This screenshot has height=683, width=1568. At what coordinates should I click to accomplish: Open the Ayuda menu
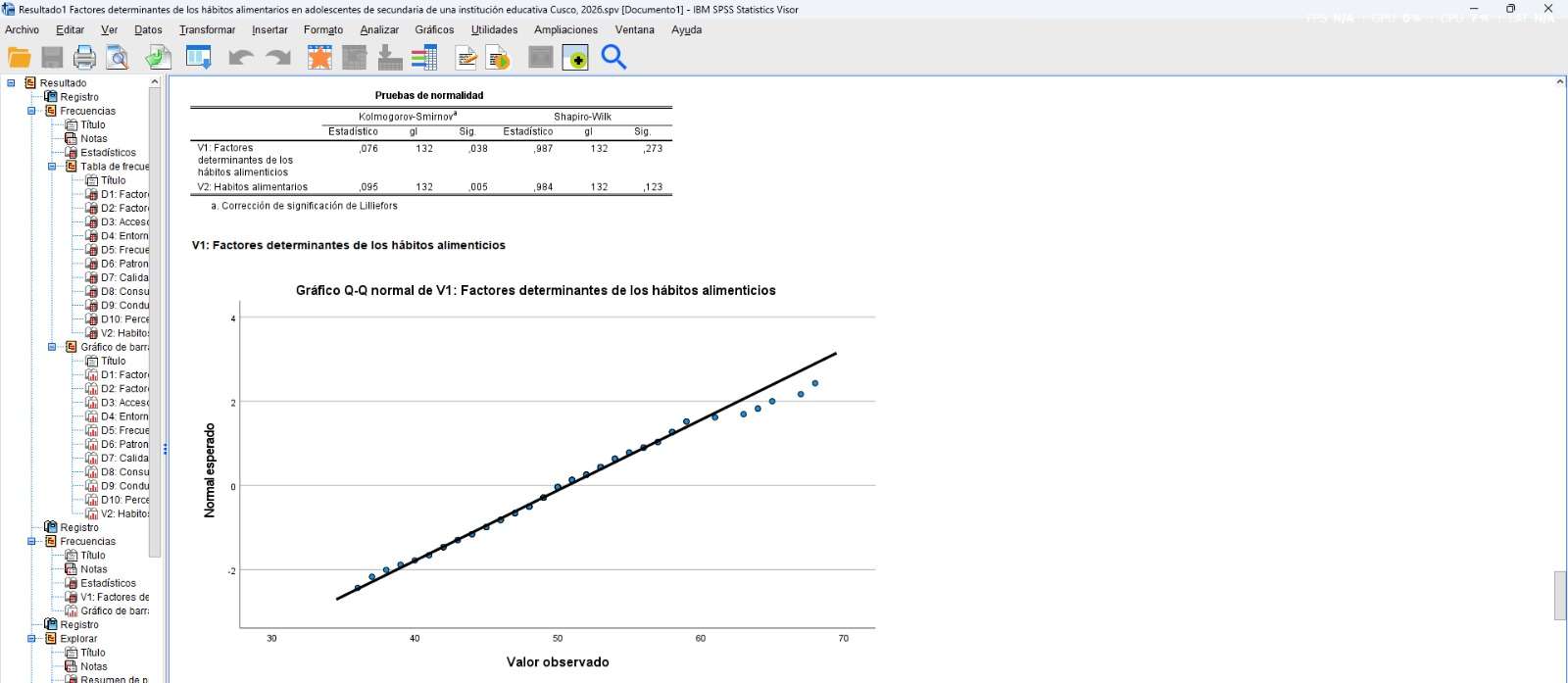pos(686,30)
